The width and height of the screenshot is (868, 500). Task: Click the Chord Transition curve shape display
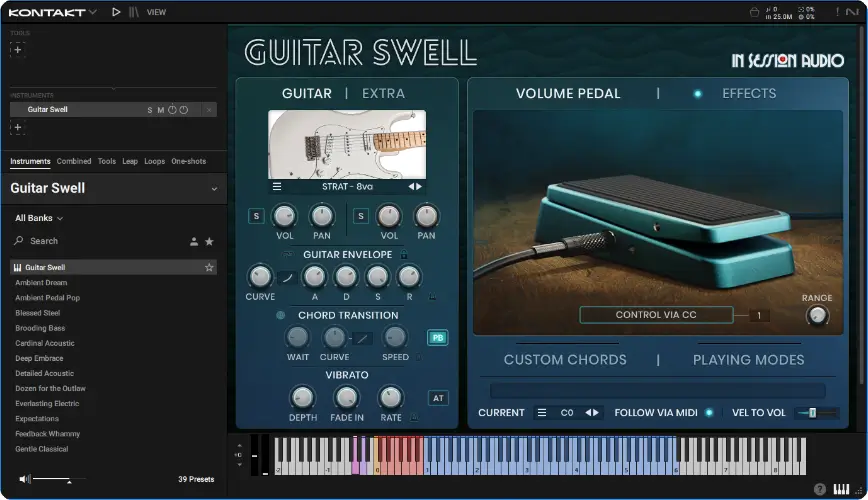(361, 338)
